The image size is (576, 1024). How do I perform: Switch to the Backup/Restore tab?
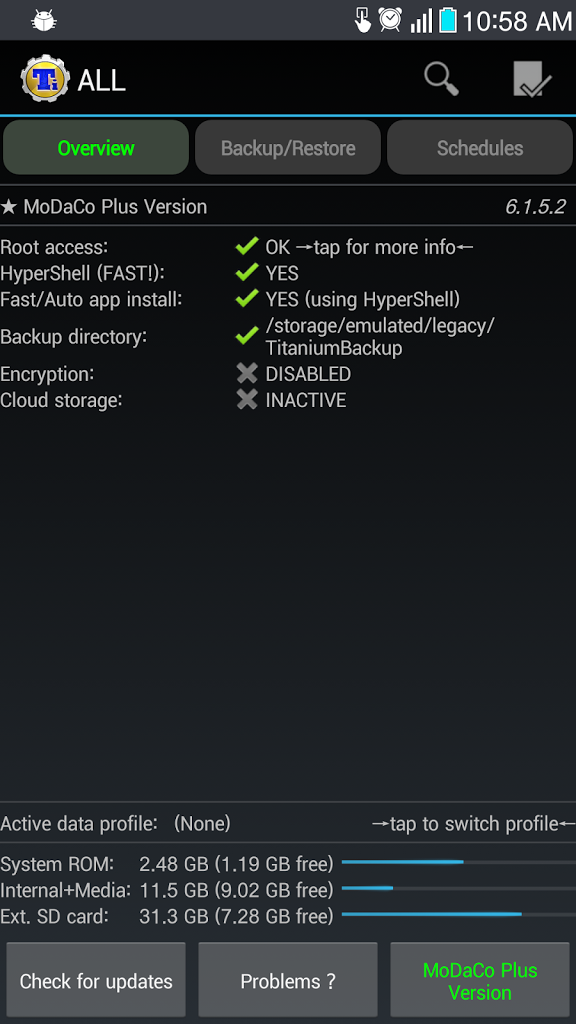[x=288, y=148]
